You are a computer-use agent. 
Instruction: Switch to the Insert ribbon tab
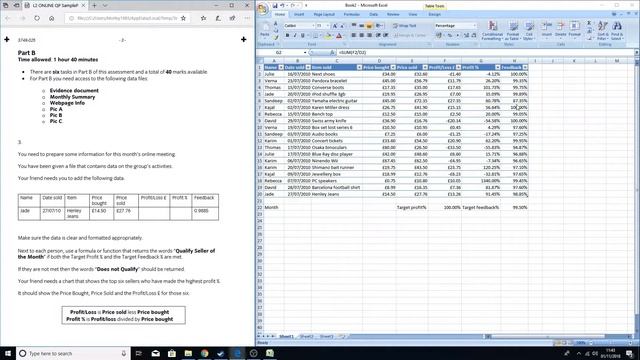(299, 14)
